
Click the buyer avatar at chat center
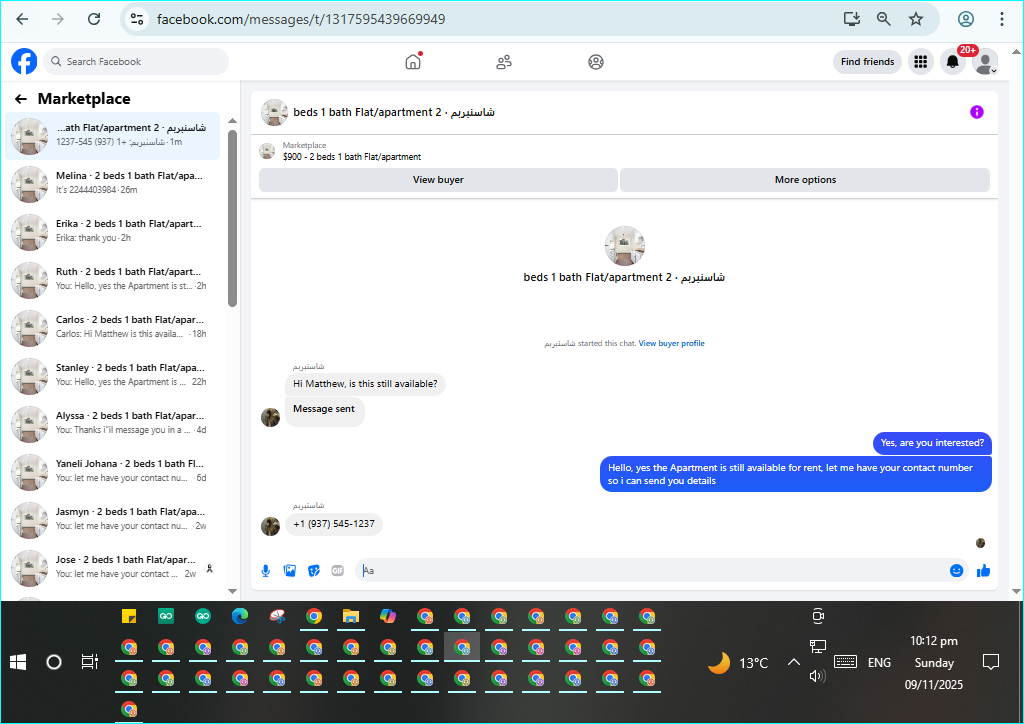624,246
